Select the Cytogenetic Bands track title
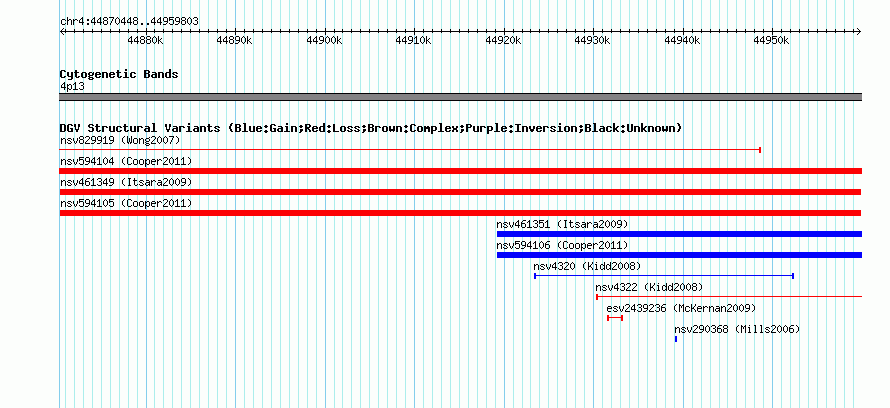Viewport: 890px width, 408px height. point(119,74)
